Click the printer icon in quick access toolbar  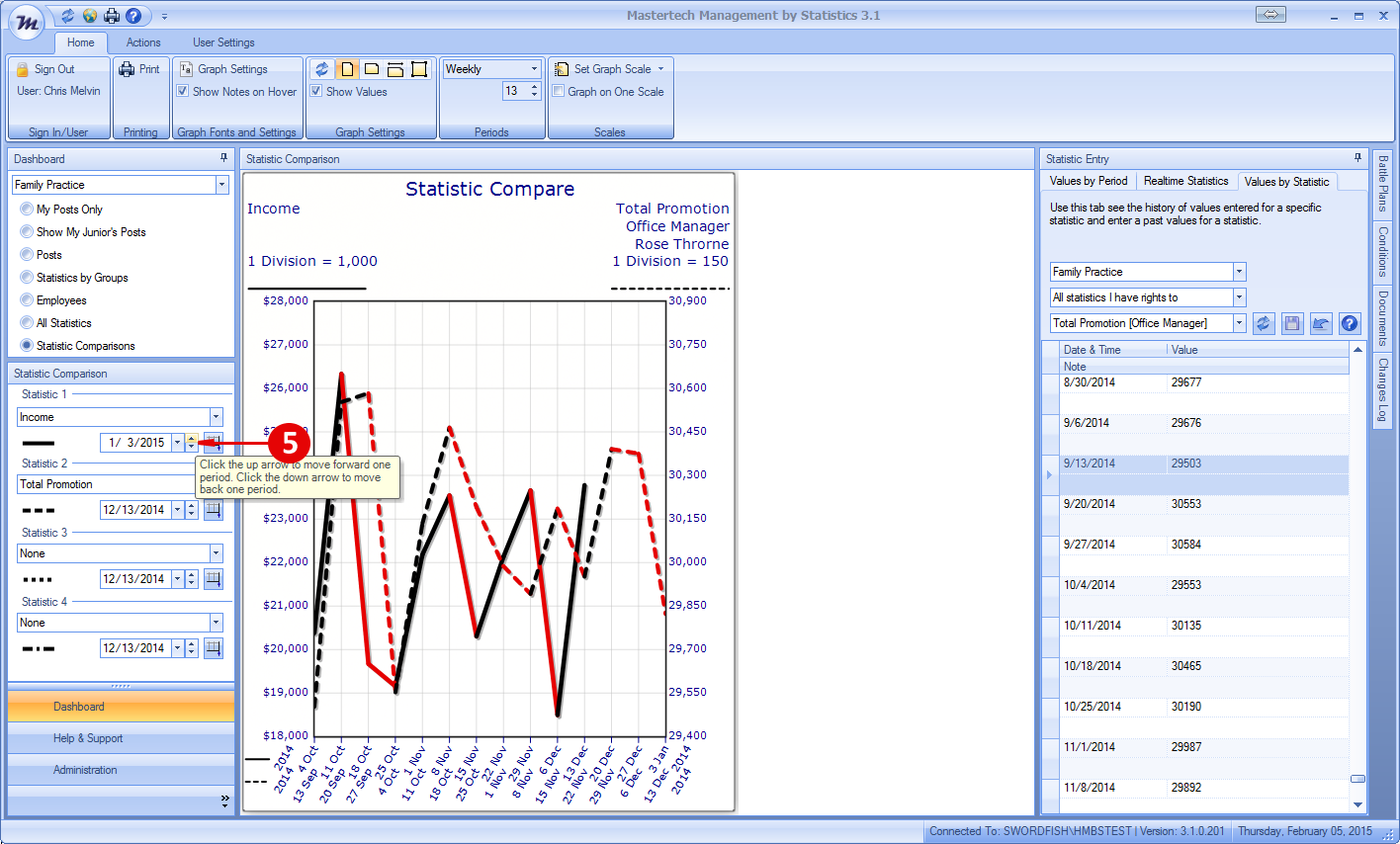[112, 16]
